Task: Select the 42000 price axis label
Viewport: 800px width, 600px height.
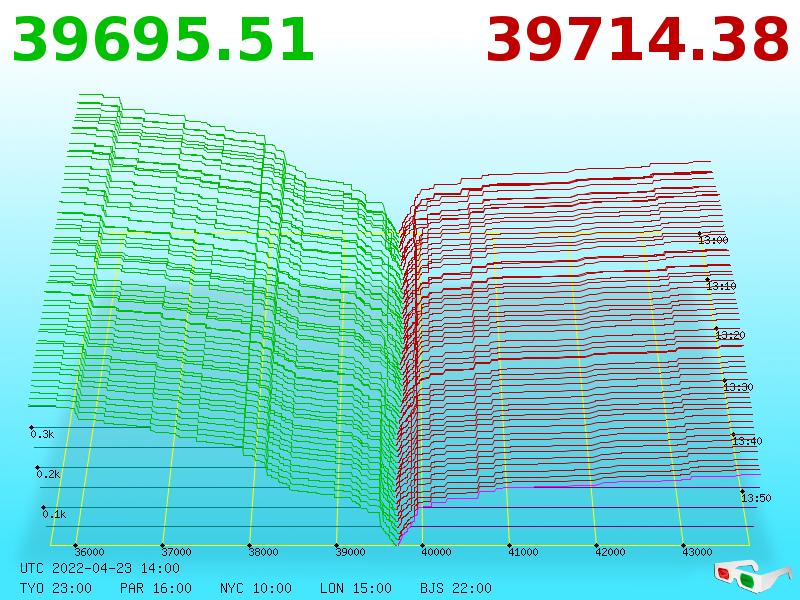Action: tap(610, 552)
